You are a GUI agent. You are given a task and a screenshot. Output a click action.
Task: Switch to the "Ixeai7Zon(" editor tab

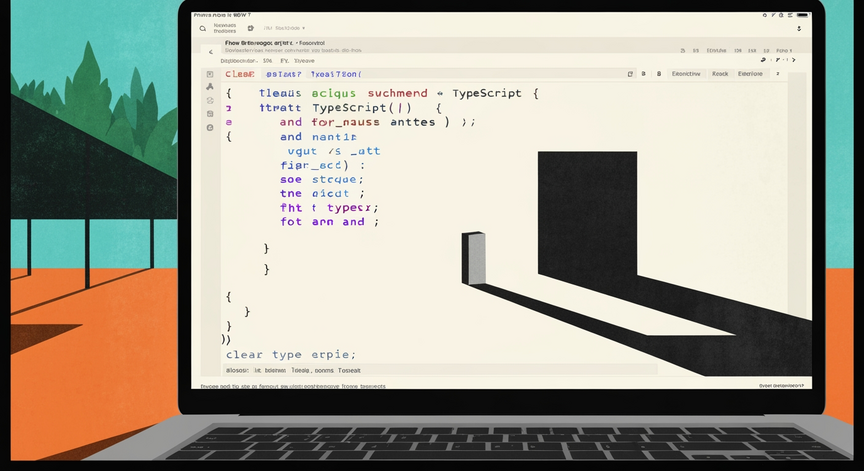[336, 74]
